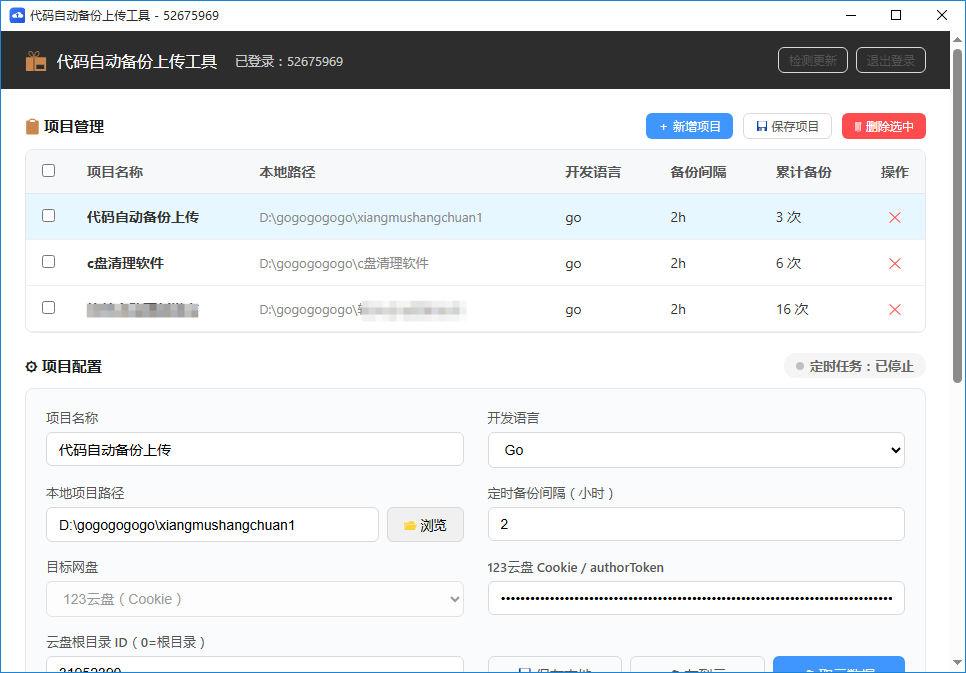This screenshot has height=673, width=966.
Task: Check the checkbox of the 16 次 row
Action: pos(49,308)
